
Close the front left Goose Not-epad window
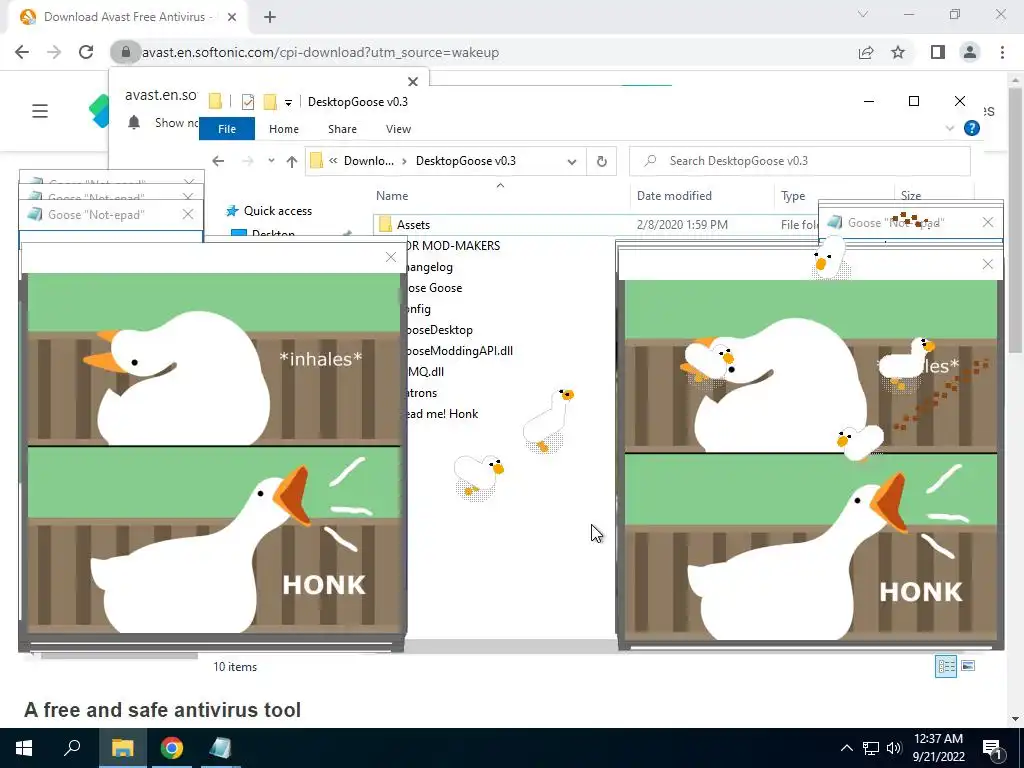[x=187, y=214]
